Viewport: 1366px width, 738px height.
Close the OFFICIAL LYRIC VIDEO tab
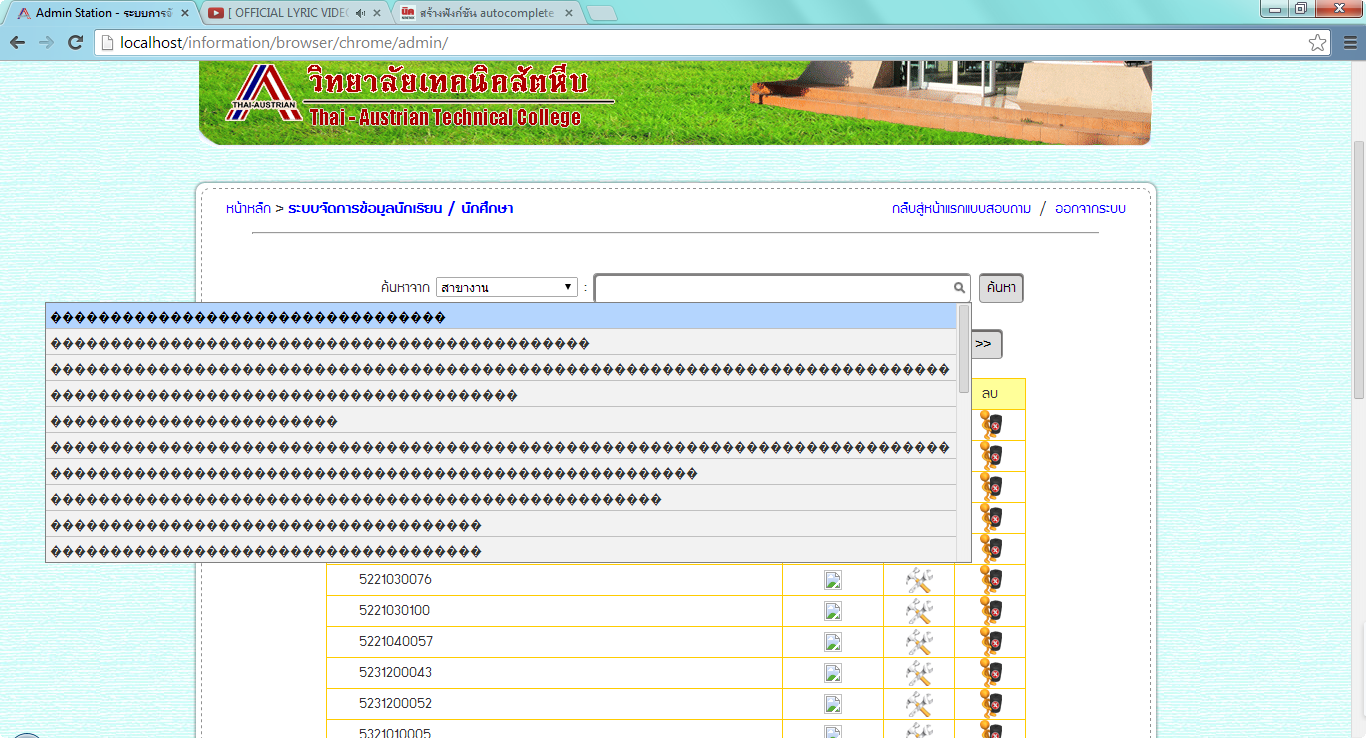(x=377, y=13)
